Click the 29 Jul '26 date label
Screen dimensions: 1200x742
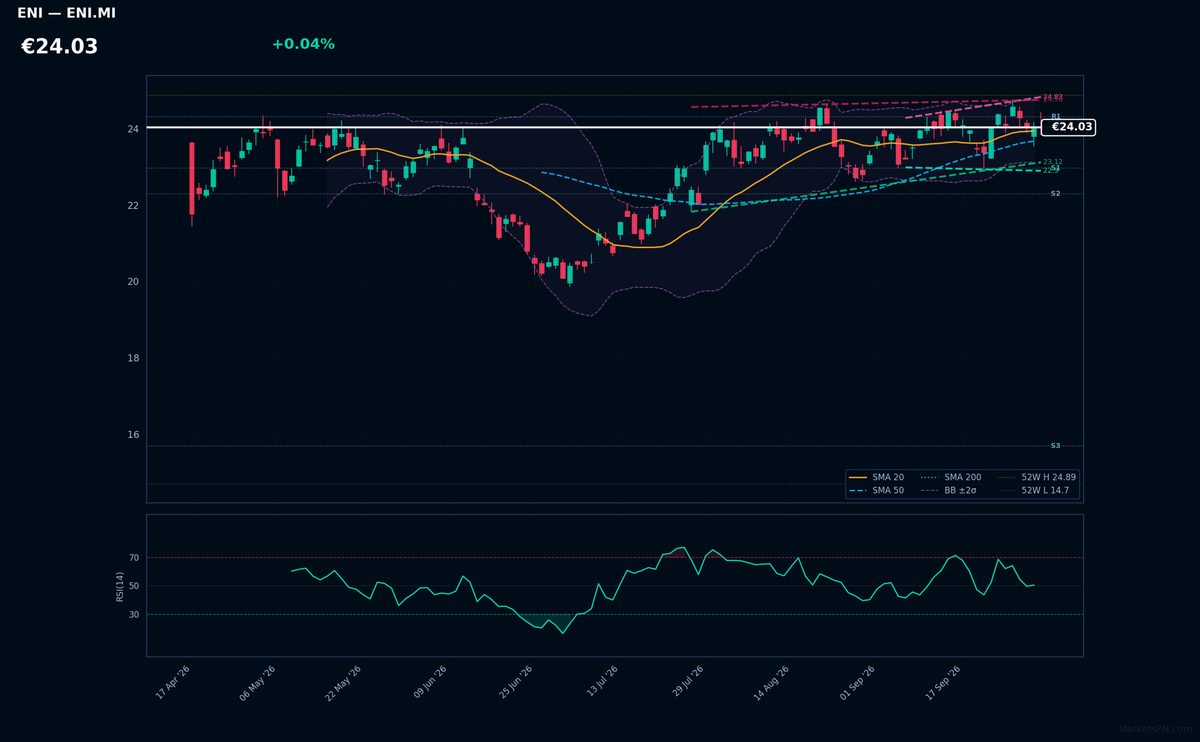coord(690,683)
